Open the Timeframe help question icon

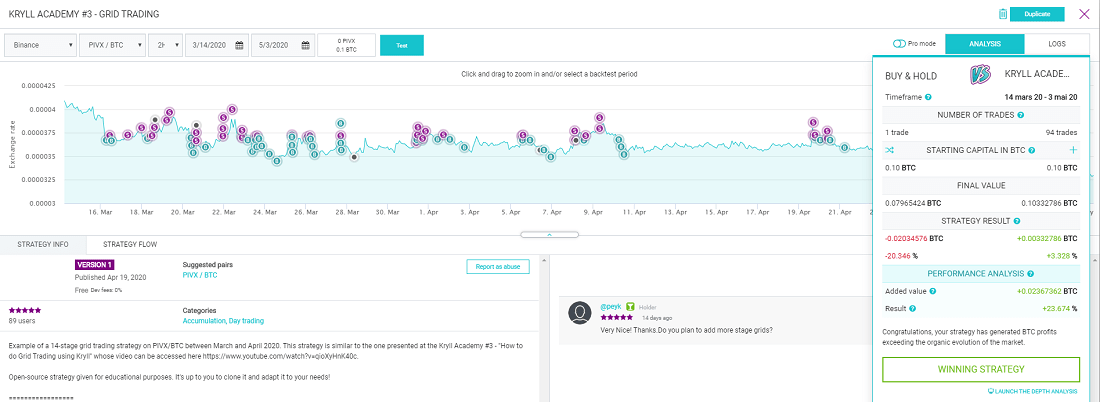tap(928, 97)
